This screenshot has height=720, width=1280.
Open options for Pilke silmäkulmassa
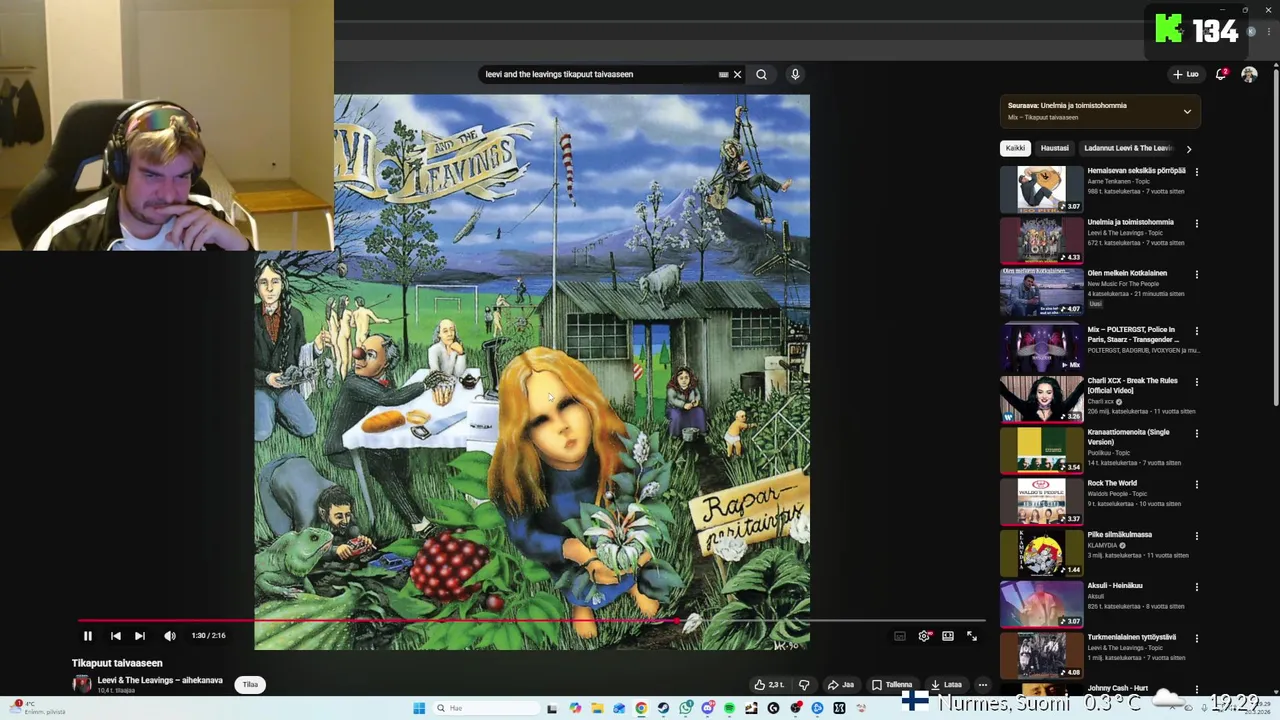click(1196, 536)
